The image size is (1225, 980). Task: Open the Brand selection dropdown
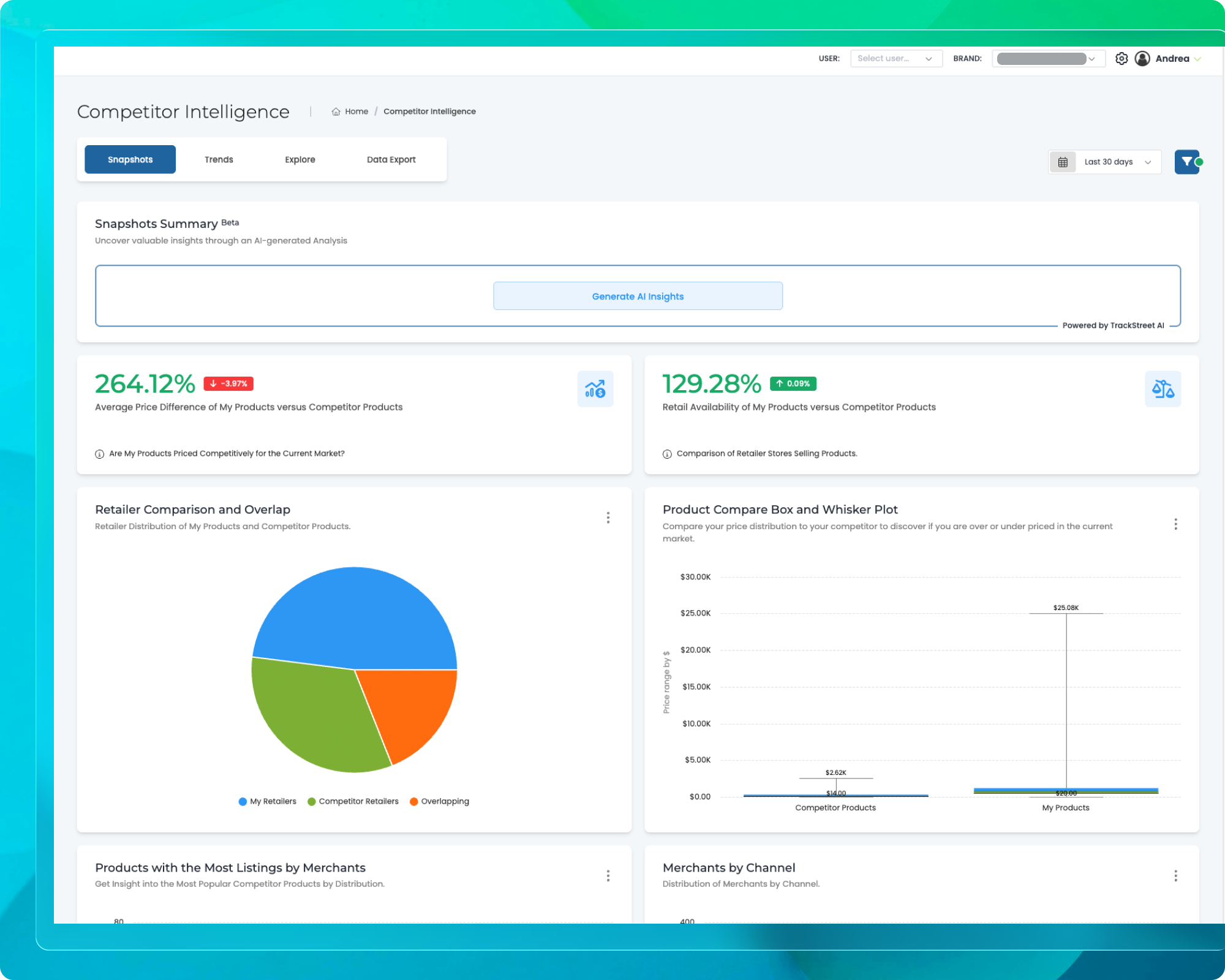(x=1048, y=58)
